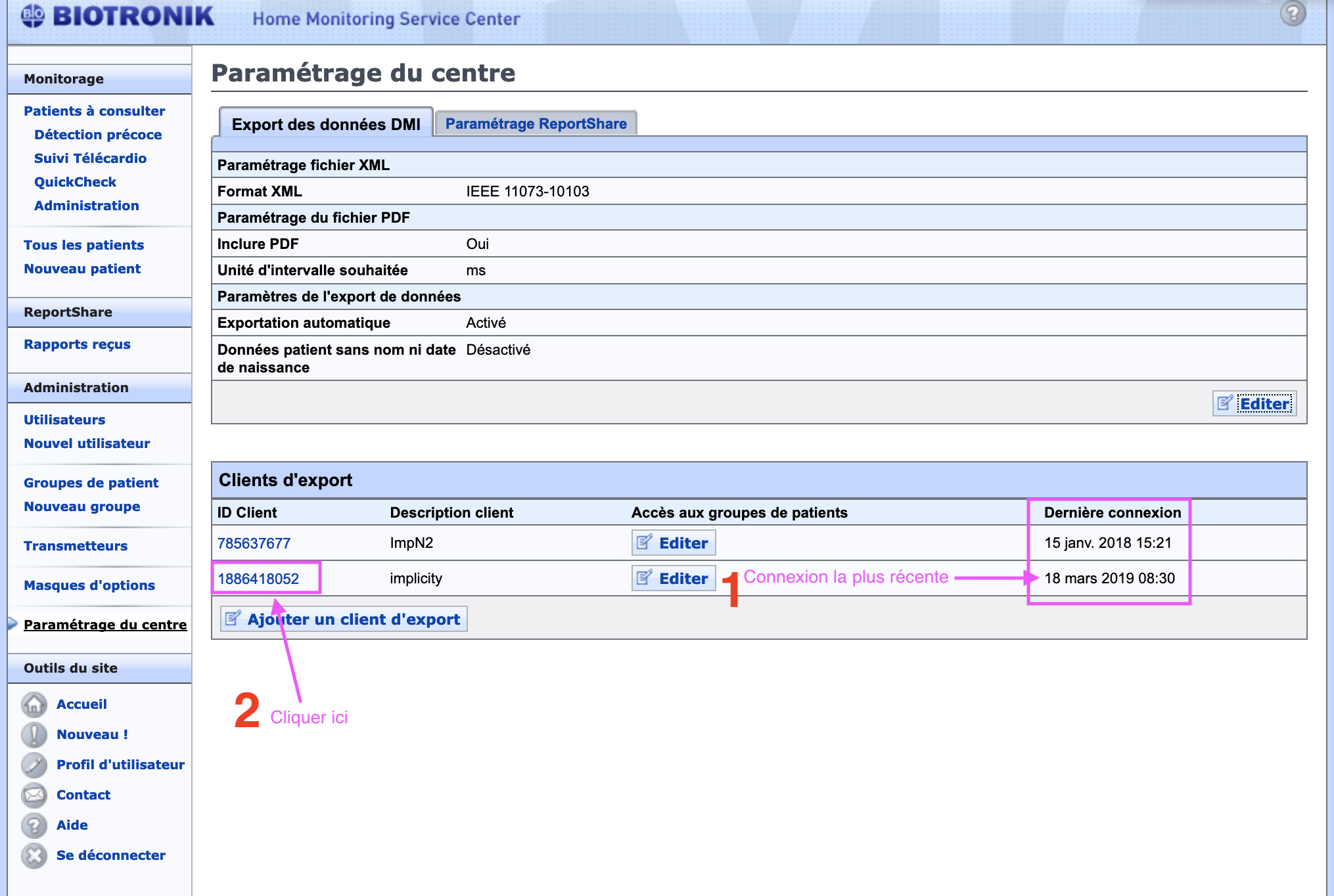Open the help question mark icon in header
Viewport: 1334px width, 896px height.
(x=1293, y=13)
